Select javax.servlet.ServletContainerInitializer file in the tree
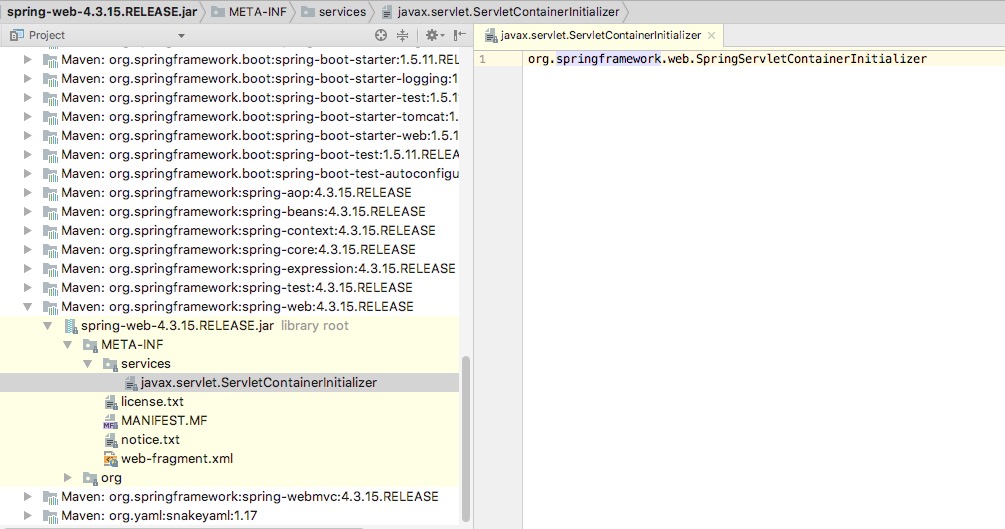The width and height of the screenshot is (1005, 529). pyautogui.click(x=229, y=383)
